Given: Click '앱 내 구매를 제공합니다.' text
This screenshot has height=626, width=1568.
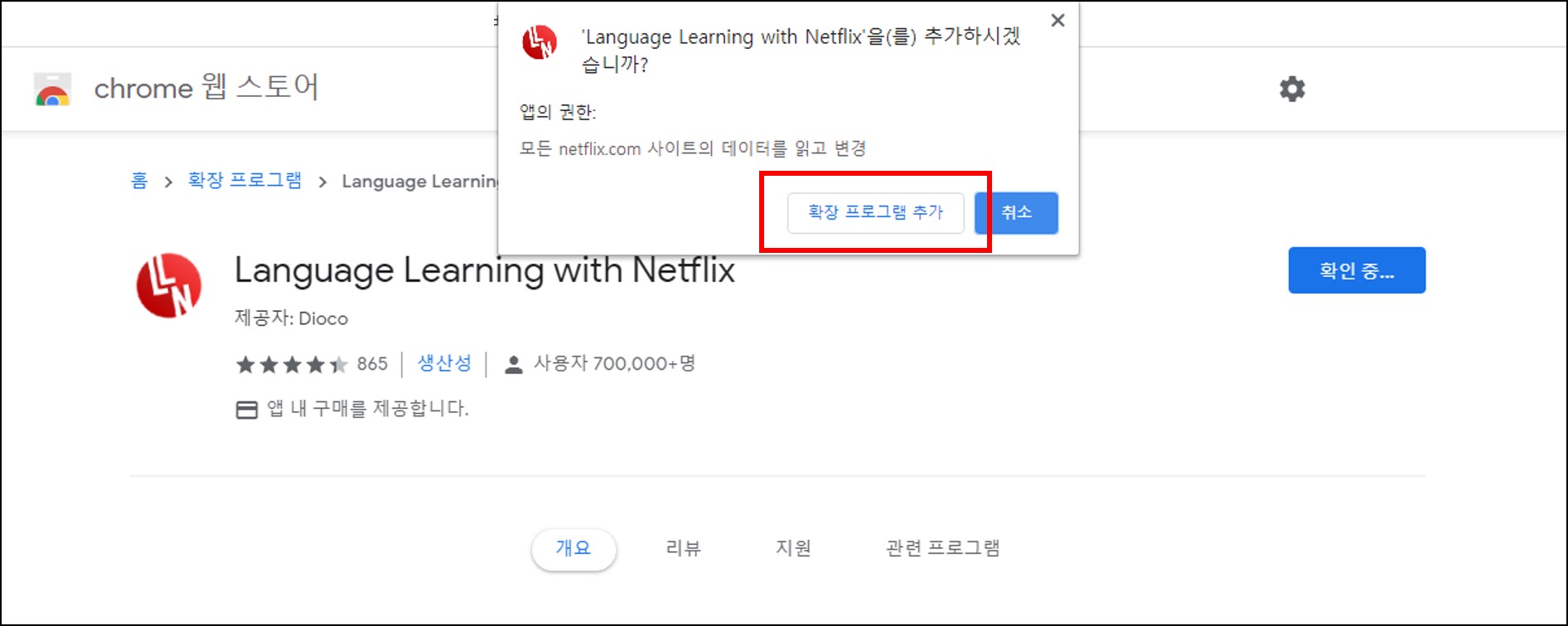Looking at the screenshot, I should click(x=368, y=409).
